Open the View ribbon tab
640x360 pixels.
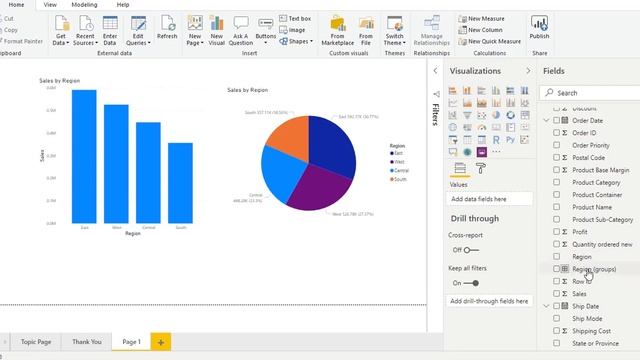tap(50, 5)
